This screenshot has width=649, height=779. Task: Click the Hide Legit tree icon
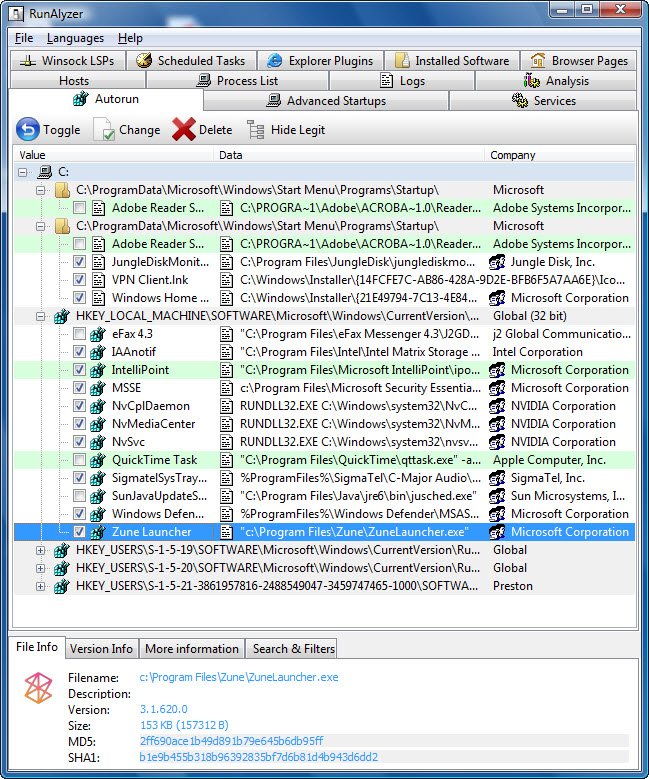pyautogui.click(x=255, y=130)
